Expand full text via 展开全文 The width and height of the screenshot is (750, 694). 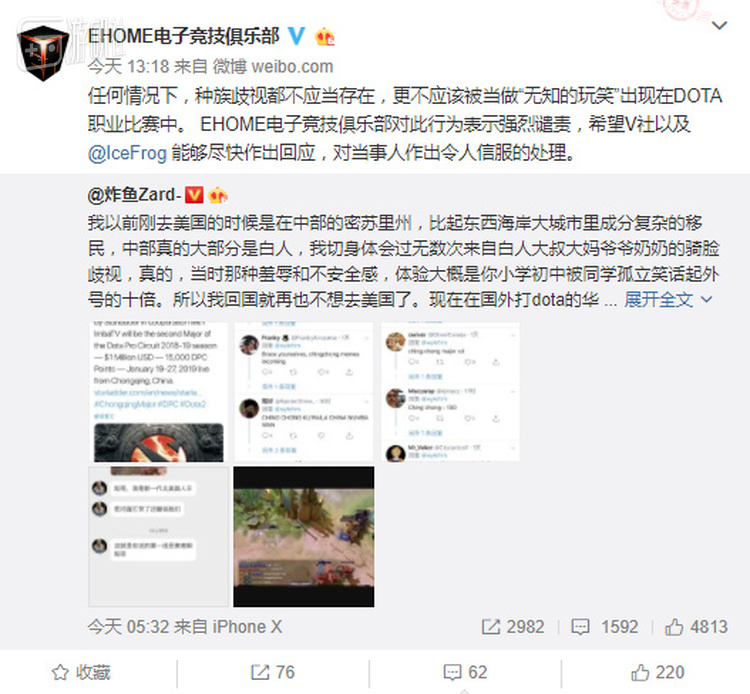pyautogui.click(x=659, y=300)
